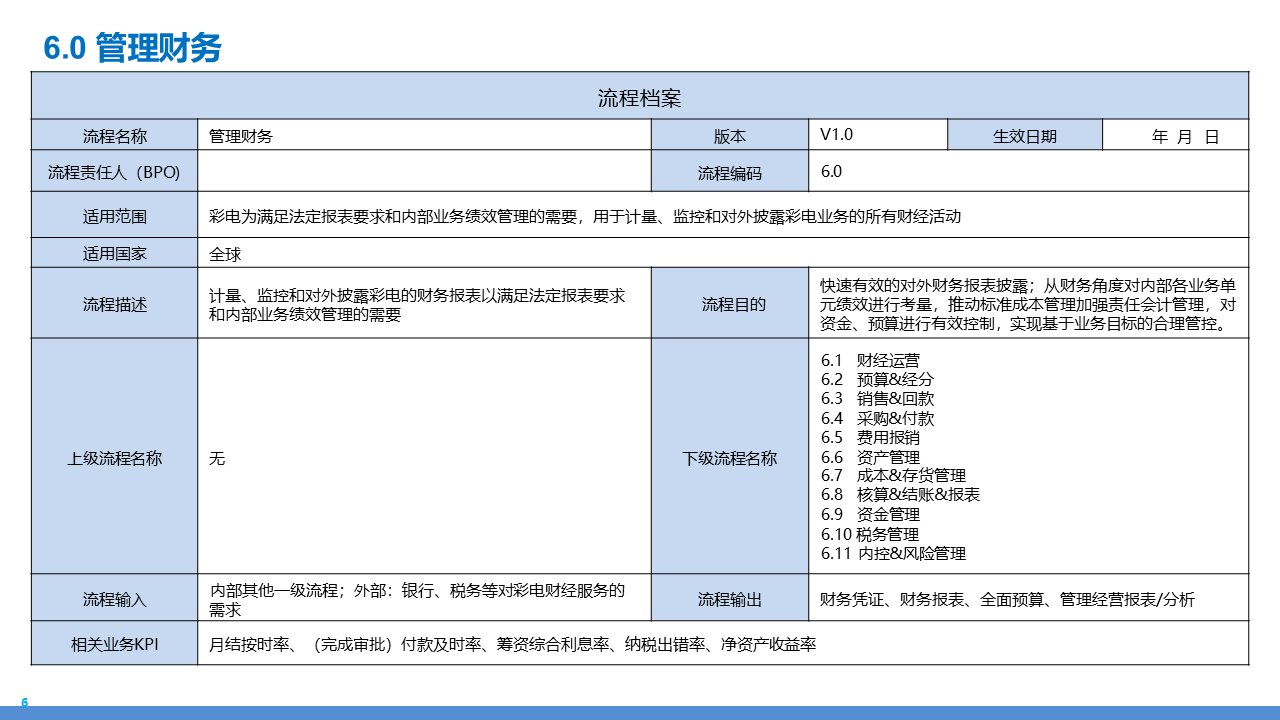
Task: Click the description text starting 计量、监控和对外披露
Action: 417,305
